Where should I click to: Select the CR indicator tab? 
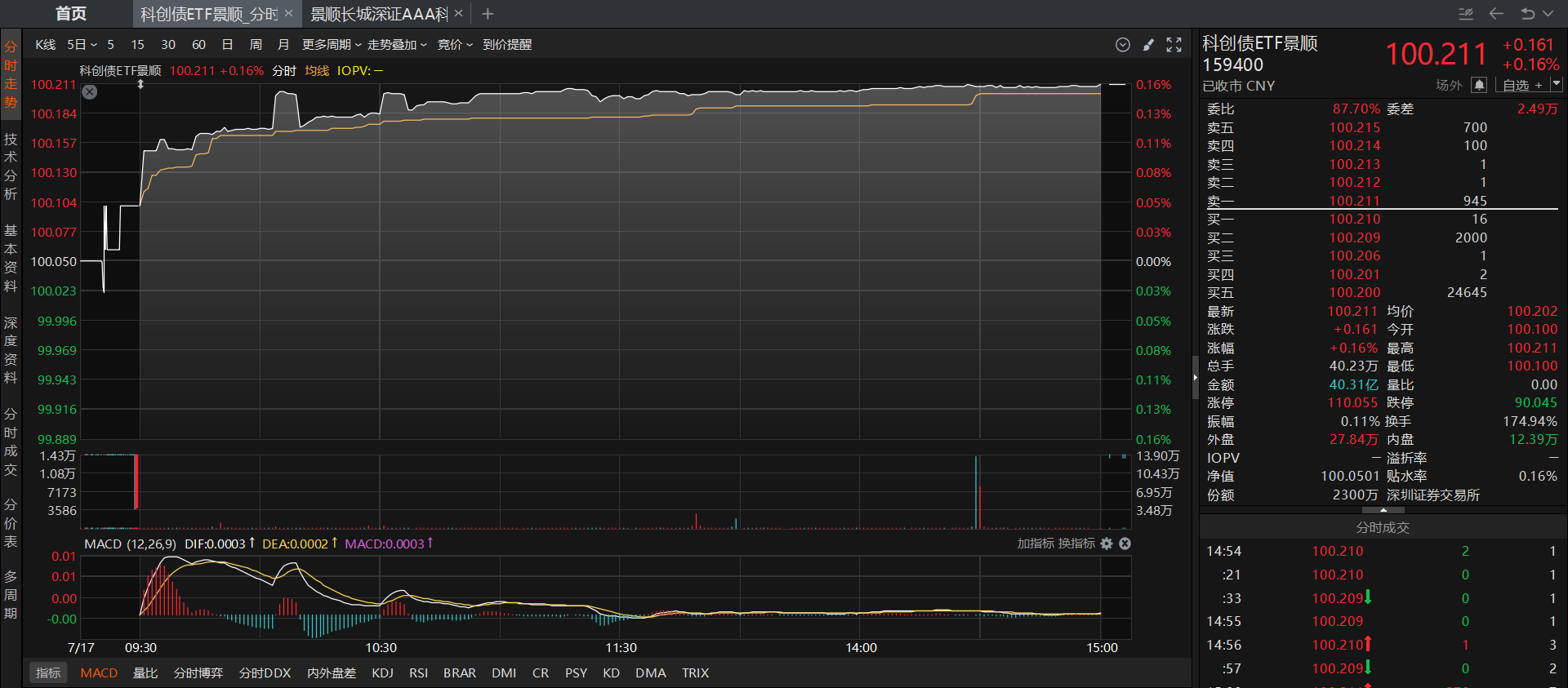click(x=541, y=673)
